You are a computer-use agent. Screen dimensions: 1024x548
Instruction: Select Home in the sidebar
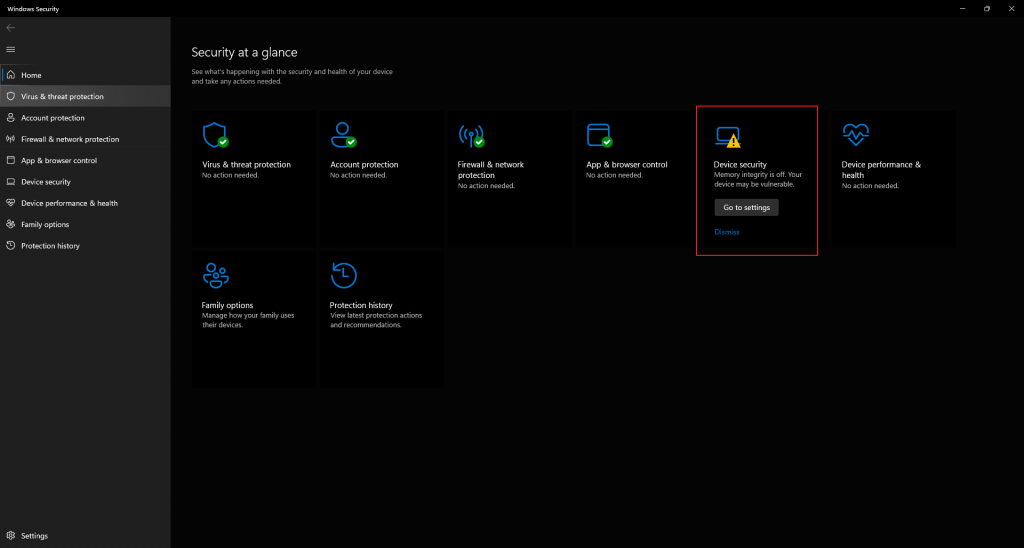click(86, 75)
